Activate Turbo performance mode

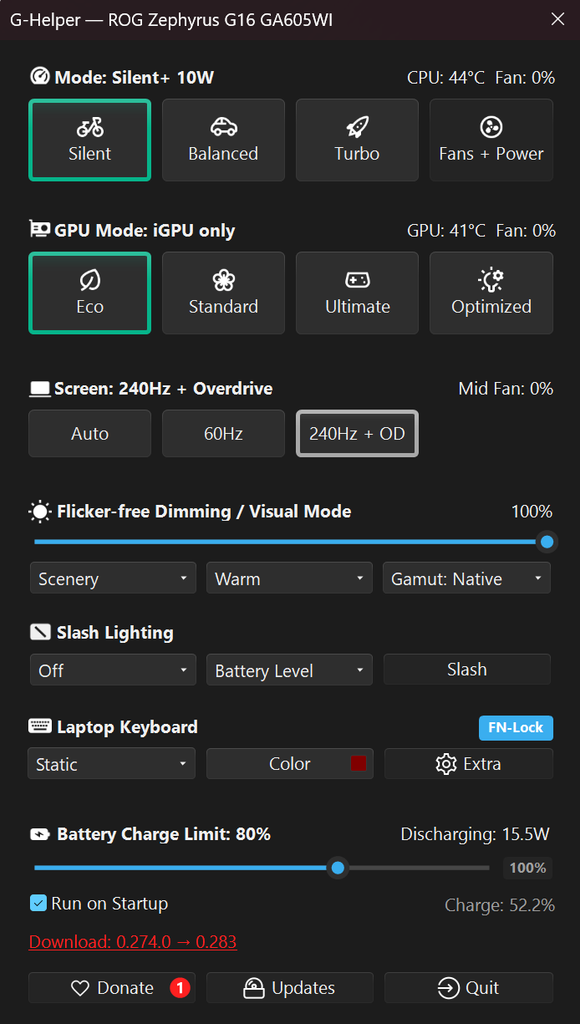pyautogui.click(x=357, y=140)
